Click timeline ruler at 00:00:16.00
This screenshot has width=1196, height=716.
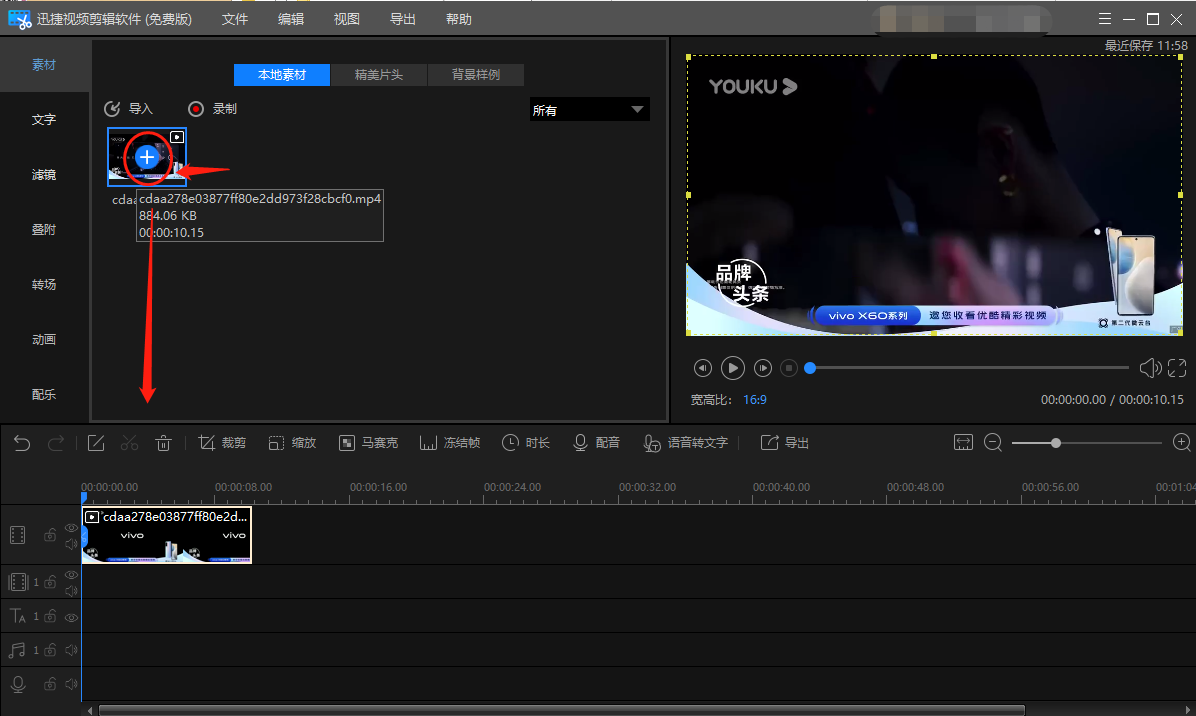click(x=378, y=487)
